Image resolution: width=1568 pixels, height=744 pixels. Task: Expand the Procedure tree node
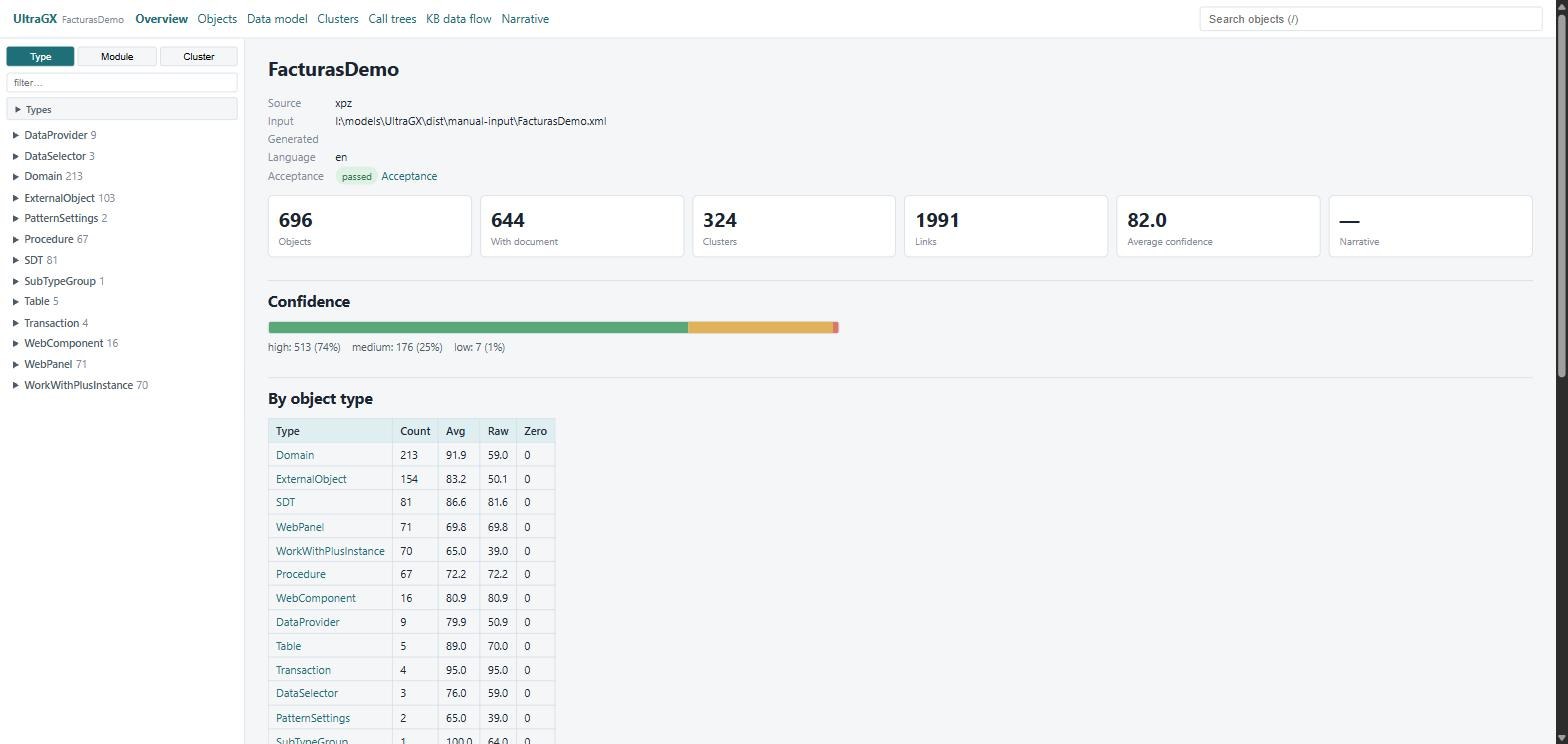[x=16, y=239]
